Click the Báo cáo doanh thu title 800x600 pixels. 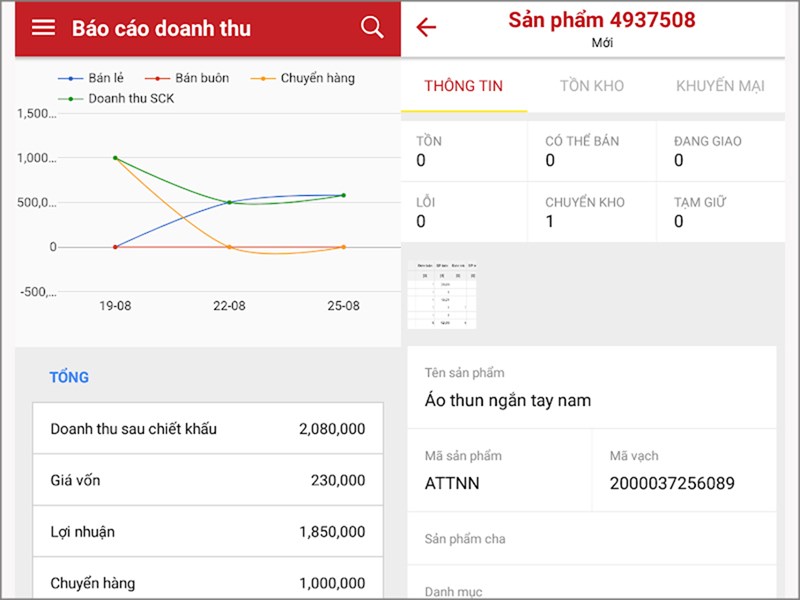pos(161,29)
